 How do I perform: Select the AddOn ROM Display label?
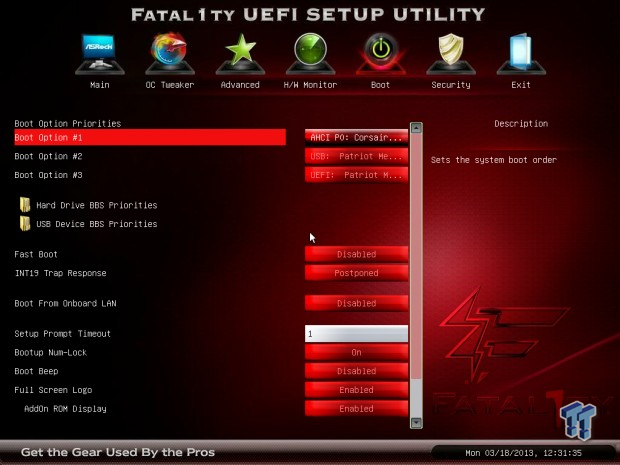coord(65,408)
